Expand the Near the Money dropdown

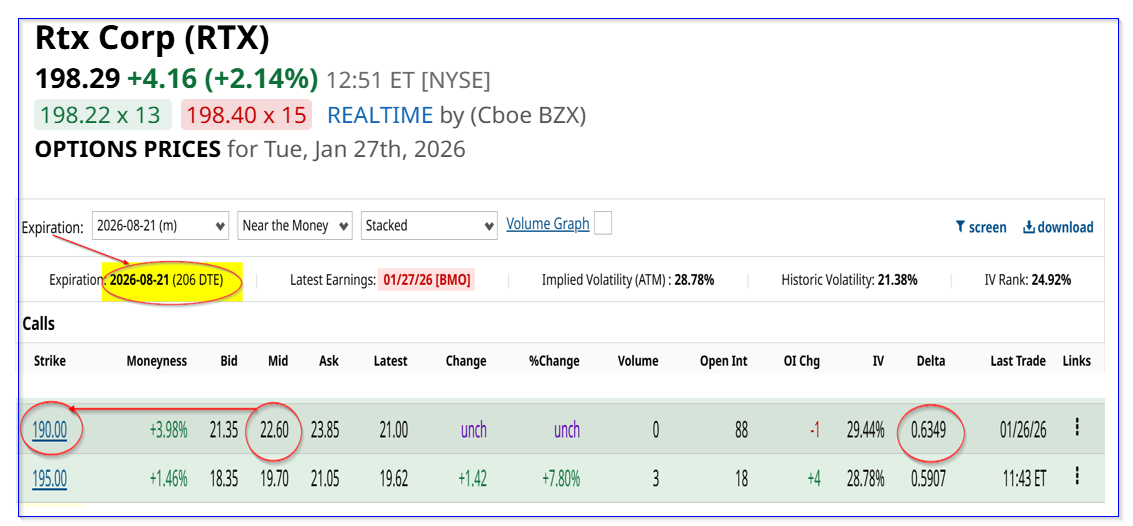coord(294,225)
